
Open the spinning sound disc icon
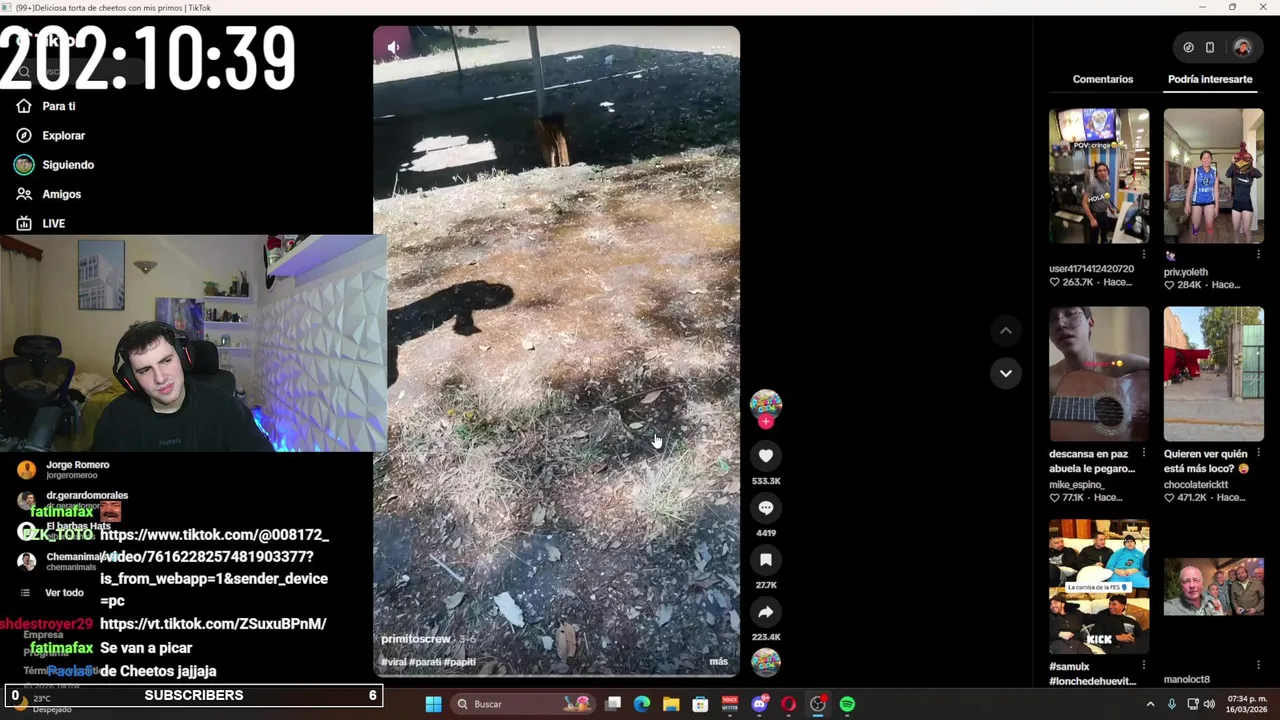click(x=766, y=661)
